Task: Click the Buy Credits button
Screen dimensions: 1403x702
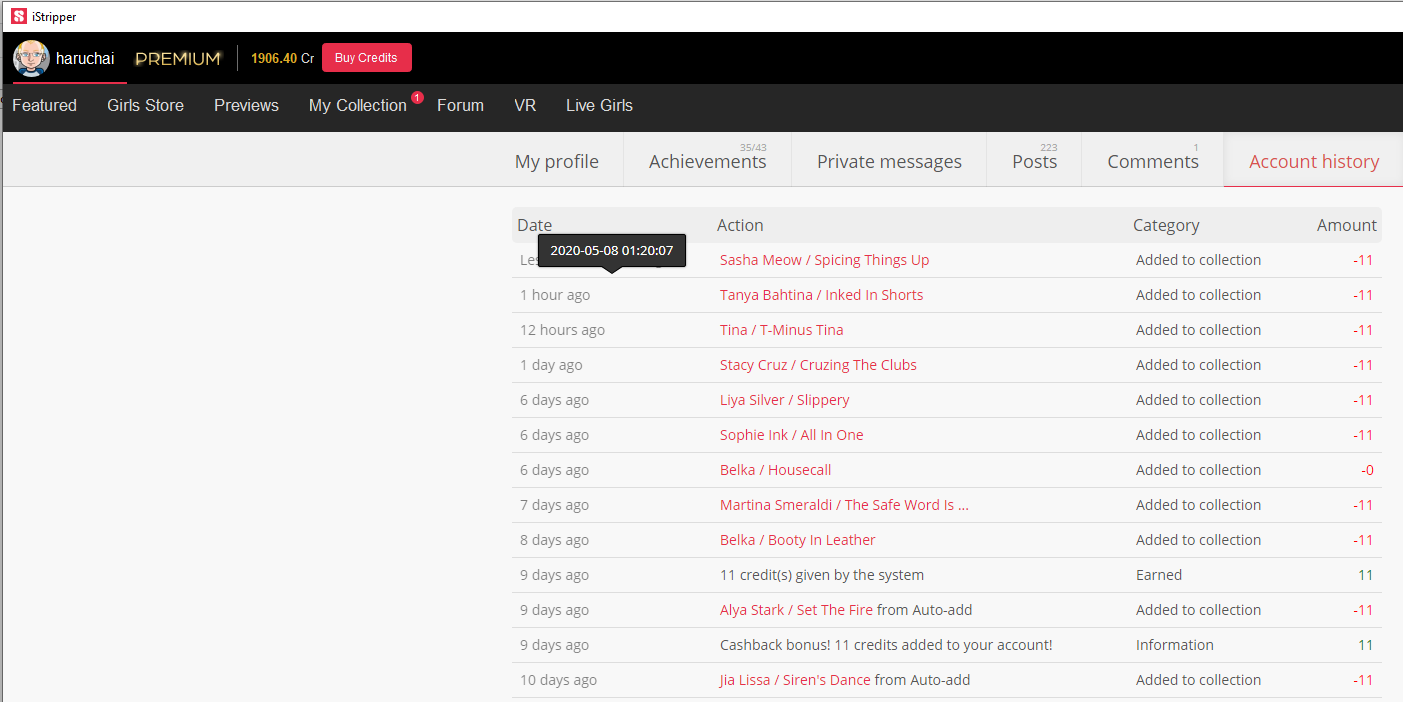Action: coord(366,58)
